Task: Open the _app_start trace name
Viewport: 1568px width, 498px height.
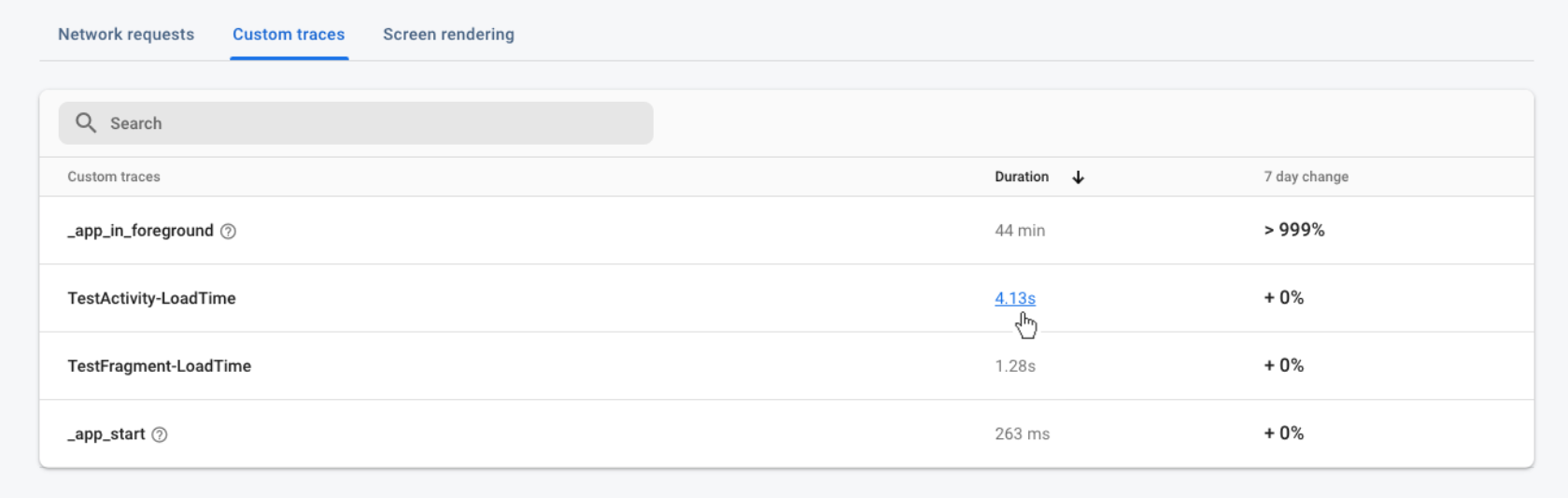Action: [x=106, y=434]
